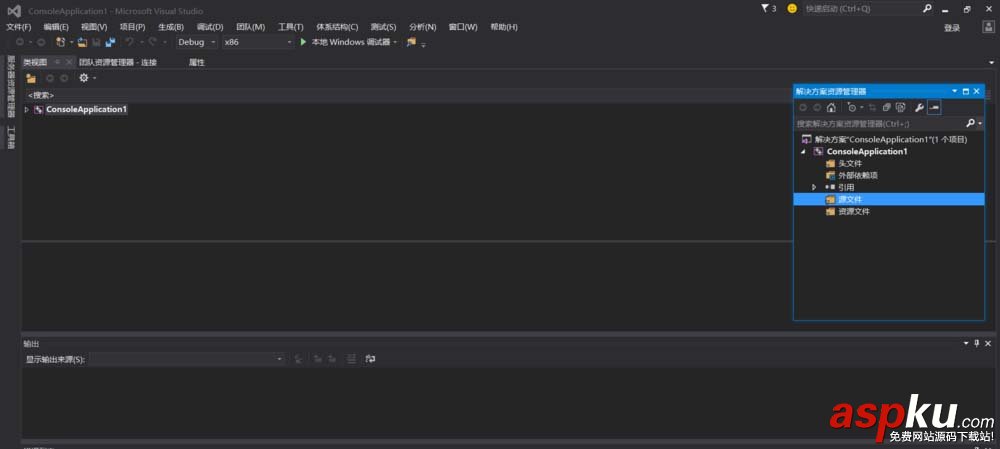This screenshot has width=1000, height=449.
Task: Click Solution Explorer home icon
Action: coord(831,108)
